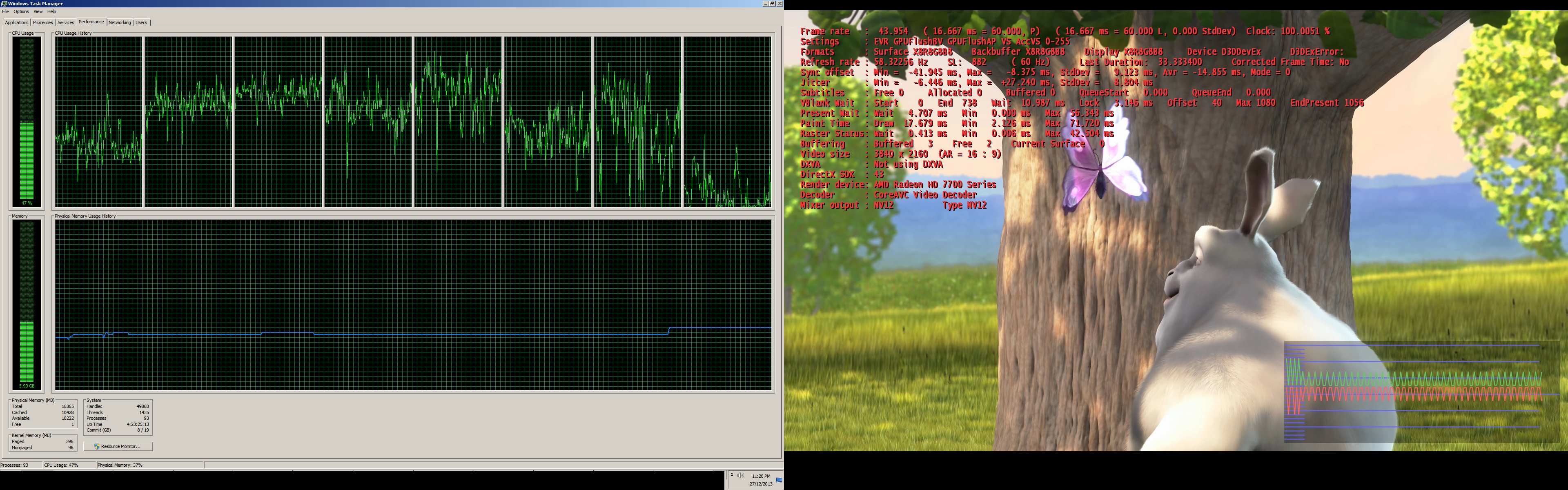The image size is (1568, 490).
Task: Expand hidden system tray icons
Action: coord(732,475)
